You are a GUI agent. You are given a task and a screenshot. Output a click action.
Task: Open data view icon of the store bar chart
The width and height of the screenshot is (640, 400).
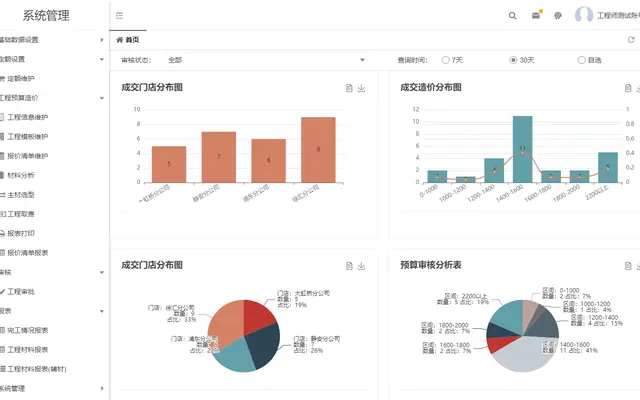pos(349,88)
